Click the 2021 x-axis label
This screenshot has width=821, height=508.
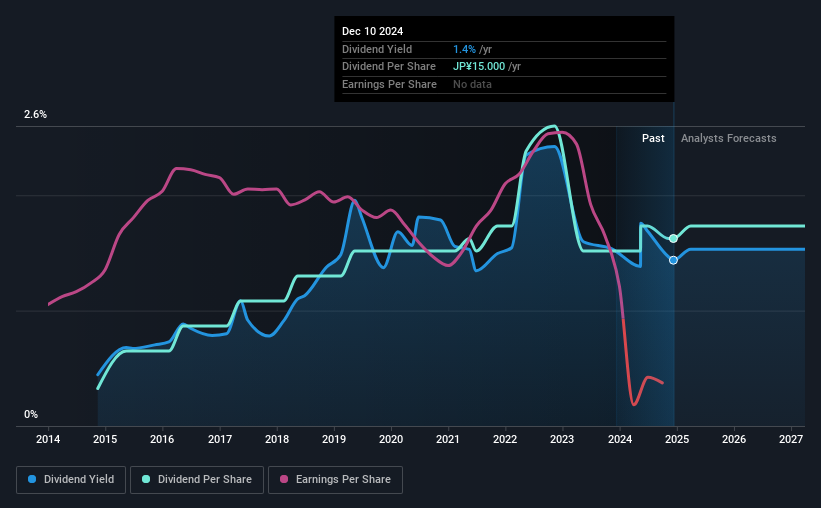click(x=448, y=439)
